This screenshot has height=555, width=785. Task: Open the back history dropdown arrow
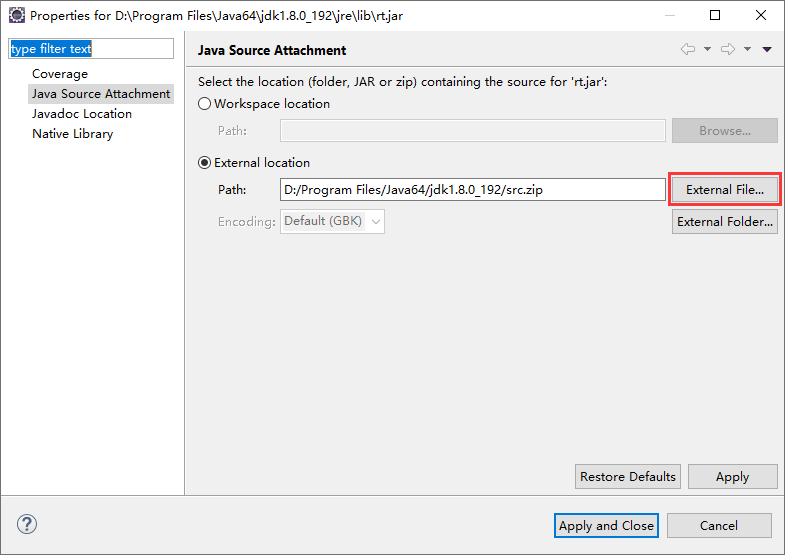point(707,50)
